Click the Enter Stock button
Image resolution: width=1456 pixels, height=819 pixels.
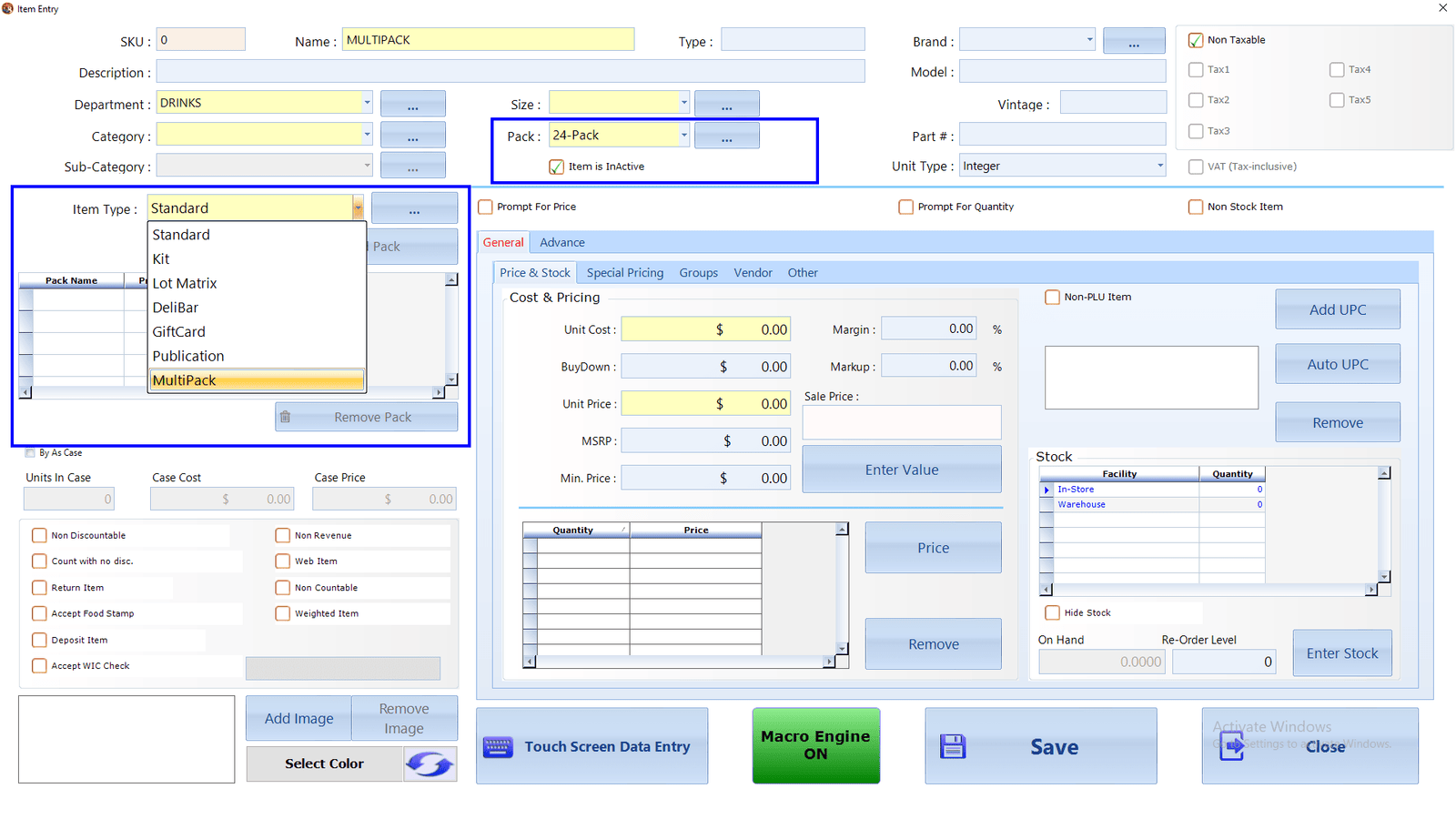[1342, 653]
